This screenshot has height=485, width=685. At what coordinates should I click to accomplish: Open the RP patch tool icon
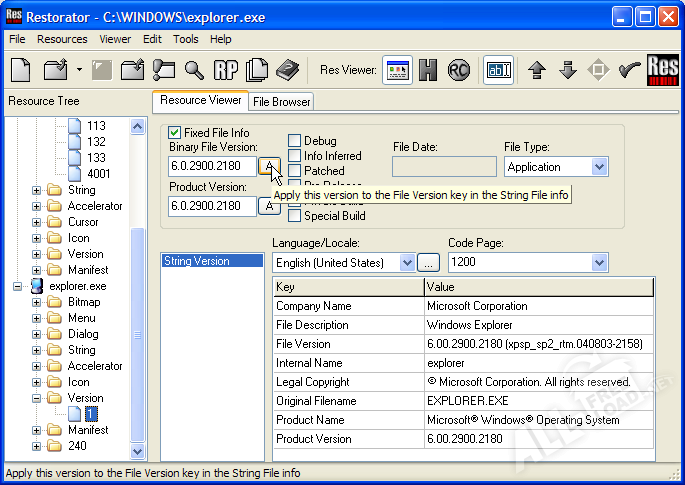coord(225,70)
